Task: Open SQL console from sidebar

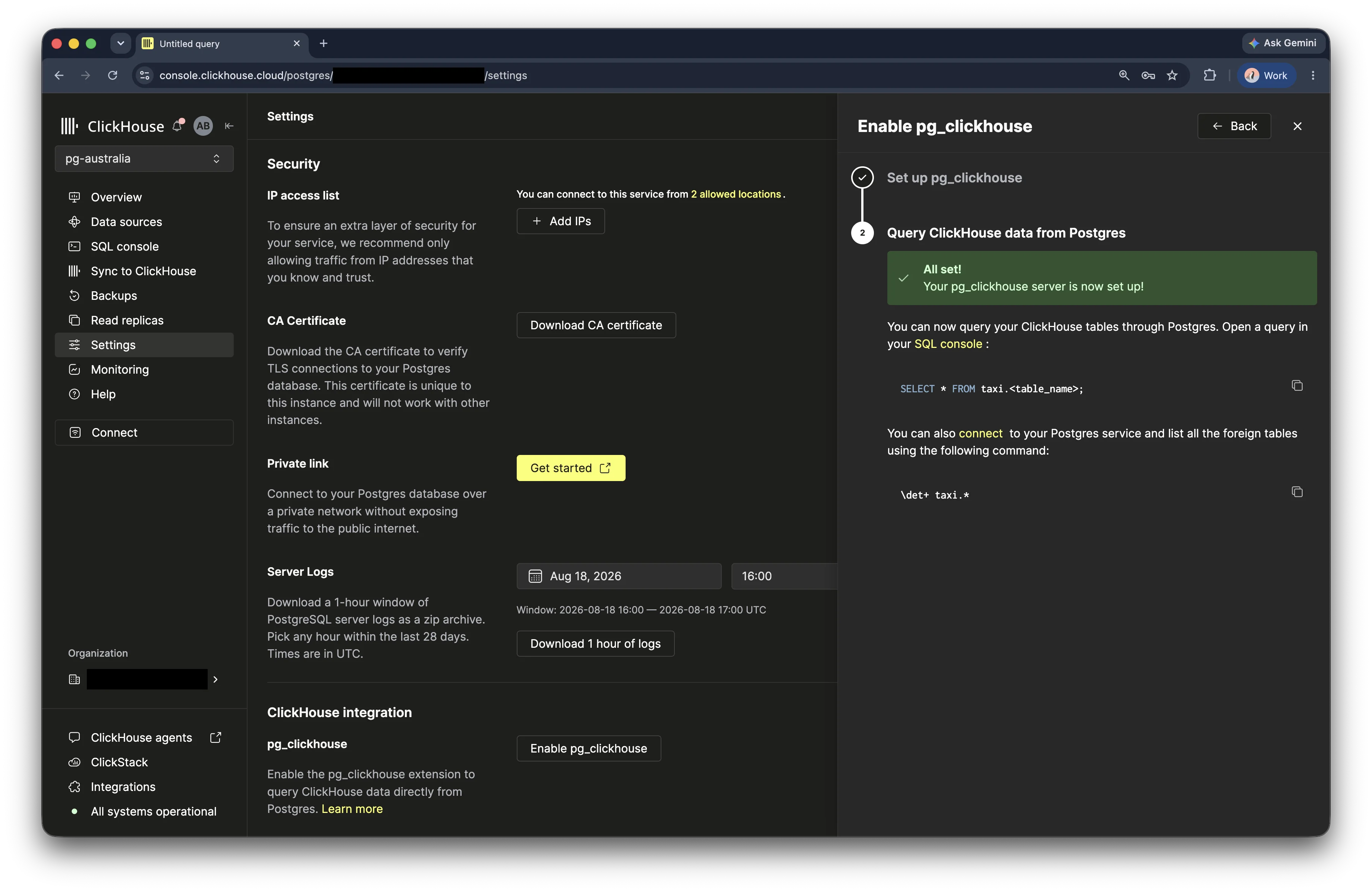Action: pyautogui.click(x=144, y=247)
